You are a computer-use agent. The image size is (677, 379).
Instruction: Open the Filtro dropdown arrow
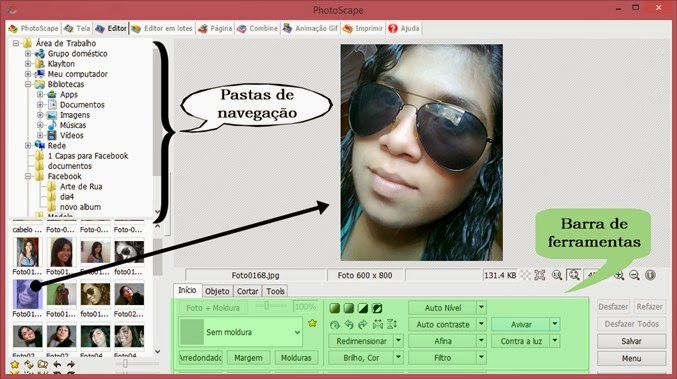481,357
